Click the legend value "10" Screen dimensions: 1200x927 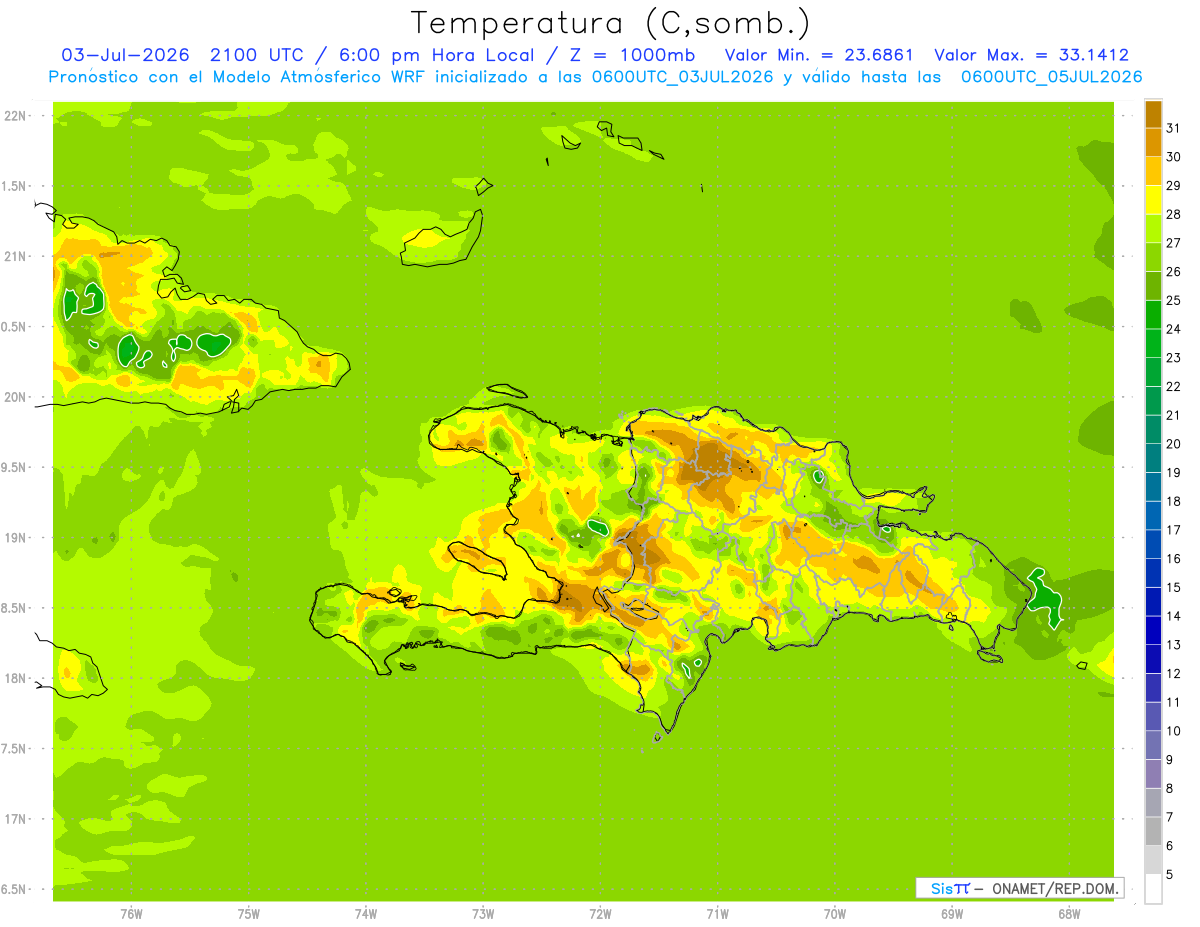click(1173, 731)
